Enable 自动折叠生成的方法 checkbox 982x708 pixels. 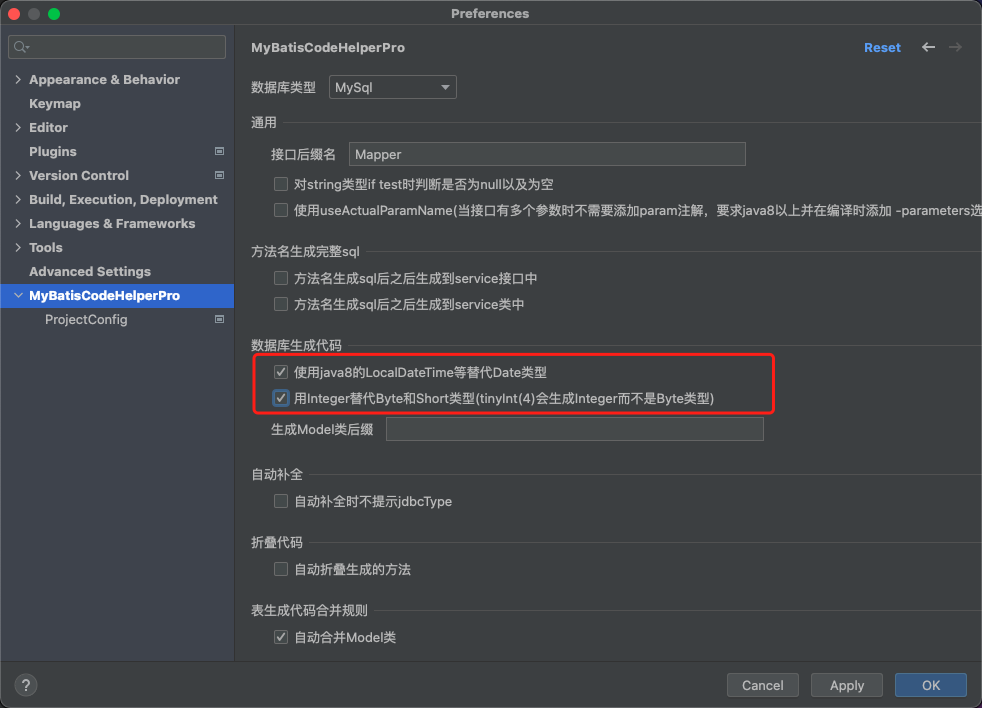281,569
